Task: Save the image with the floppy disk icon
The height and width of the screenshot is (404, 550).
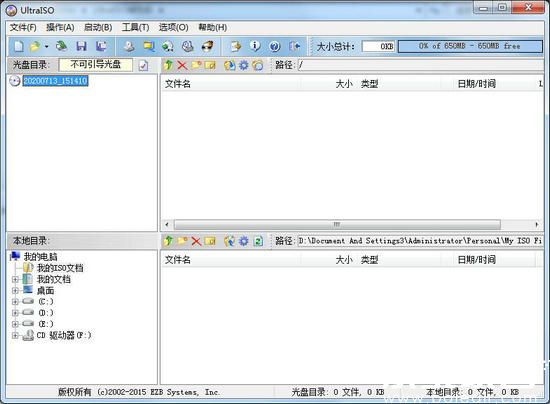Action: [81, 46]
